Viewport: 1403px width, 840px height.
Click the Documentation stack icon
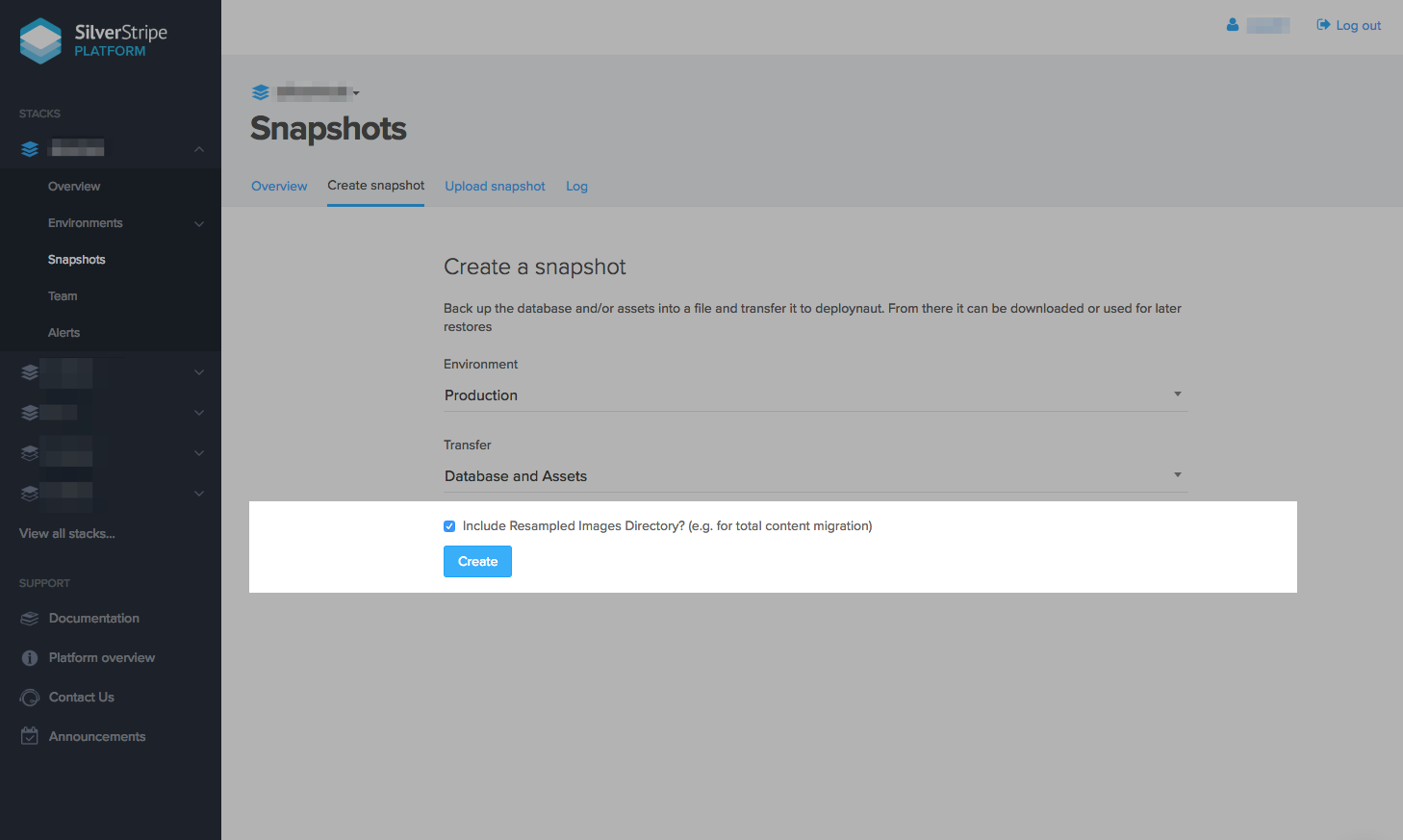coord(30,619)
